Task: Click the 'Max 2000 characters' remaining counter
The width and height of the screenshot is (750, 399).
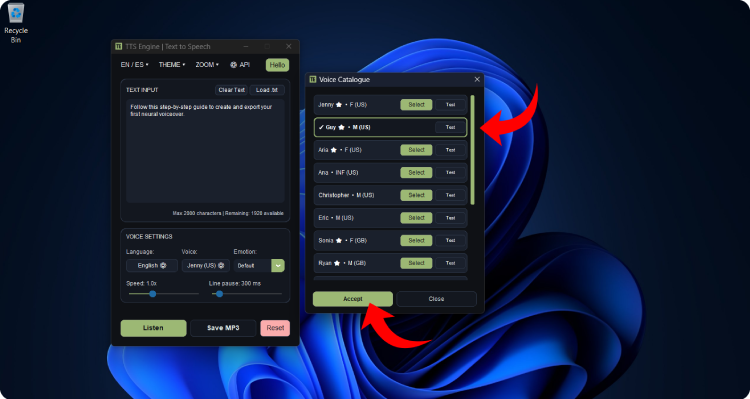Action: [228, 213]
